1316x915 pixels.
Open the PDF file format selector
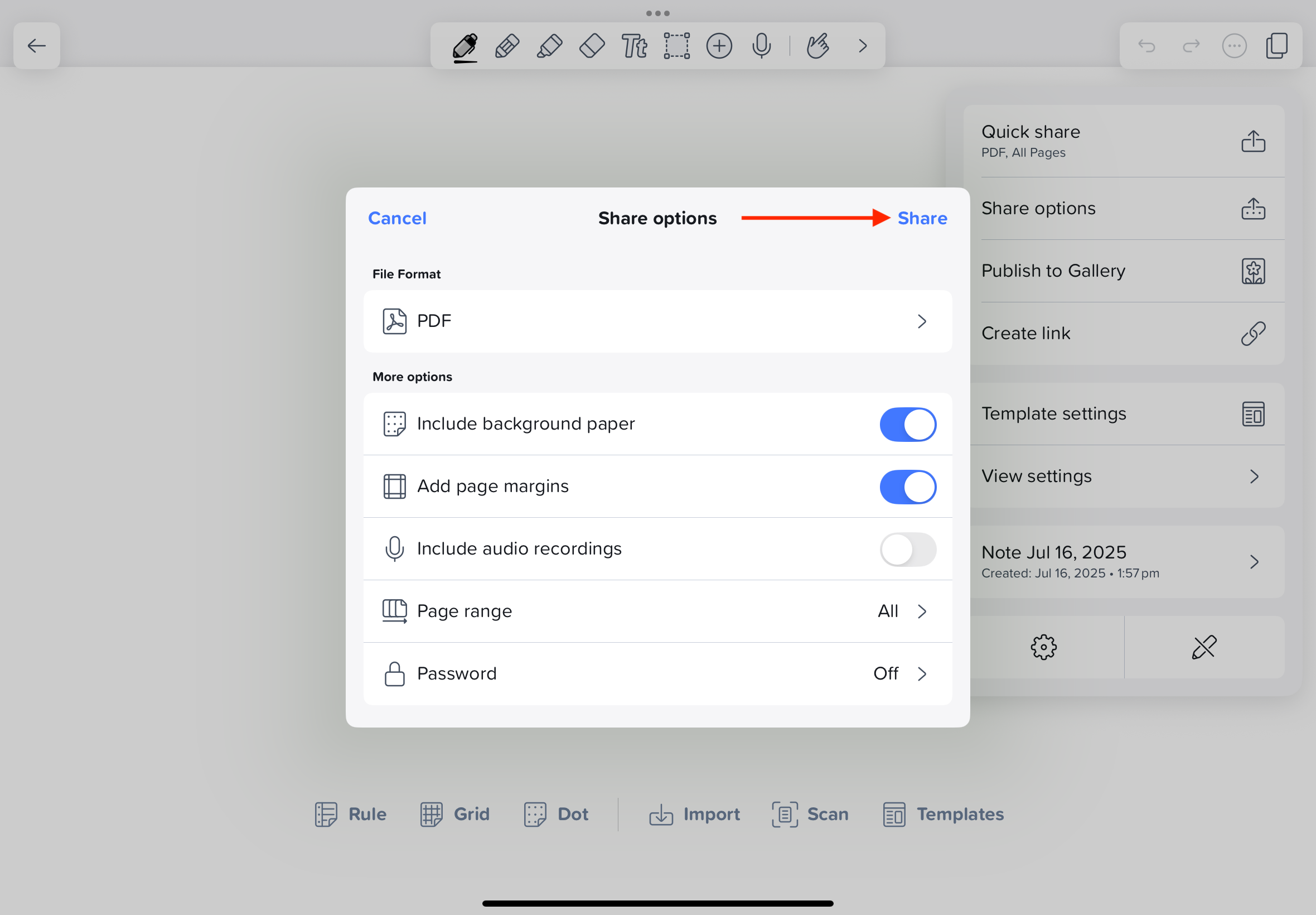[x=657, y=321]
